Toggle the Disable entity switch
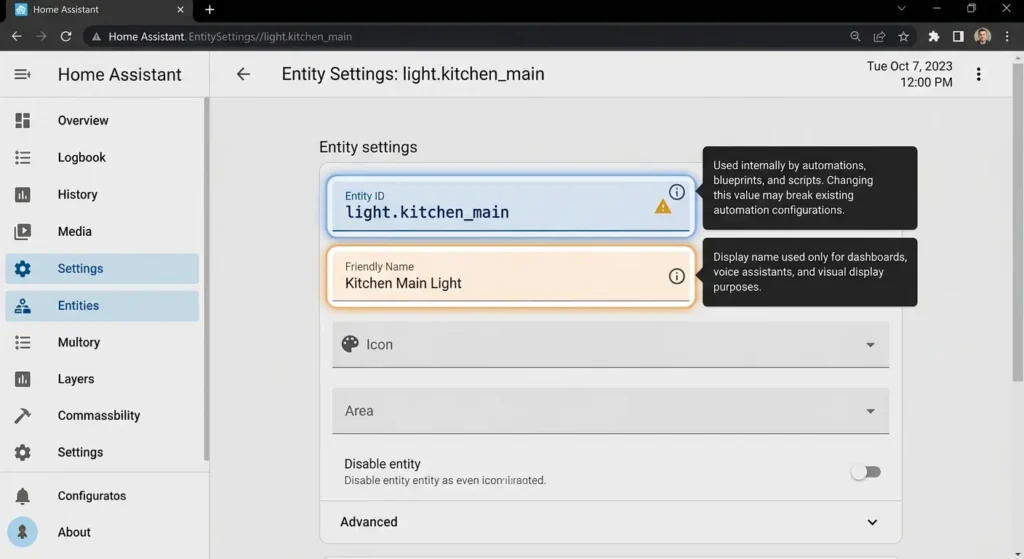1024x559 pixels. (x=866, y=471)
